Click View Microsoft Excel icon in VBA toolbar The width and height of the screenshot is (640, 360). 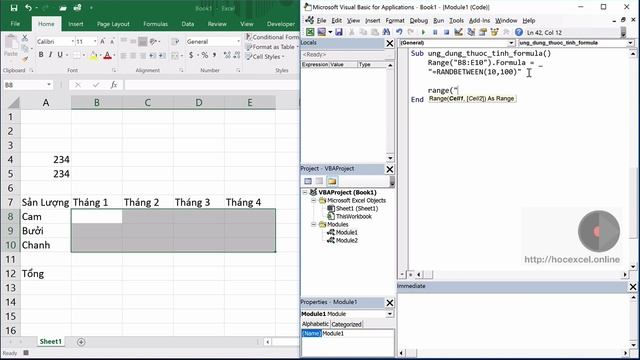[310, 32]
